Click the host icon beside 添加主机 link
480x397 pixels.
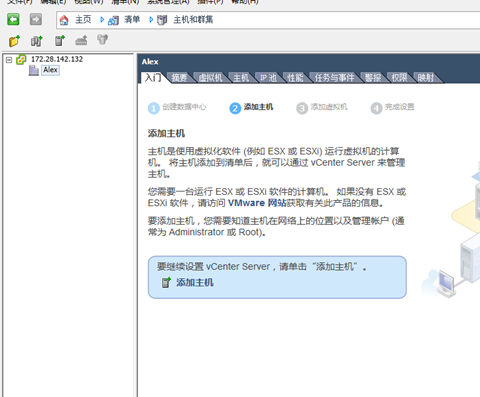click(x=166, y=283)
